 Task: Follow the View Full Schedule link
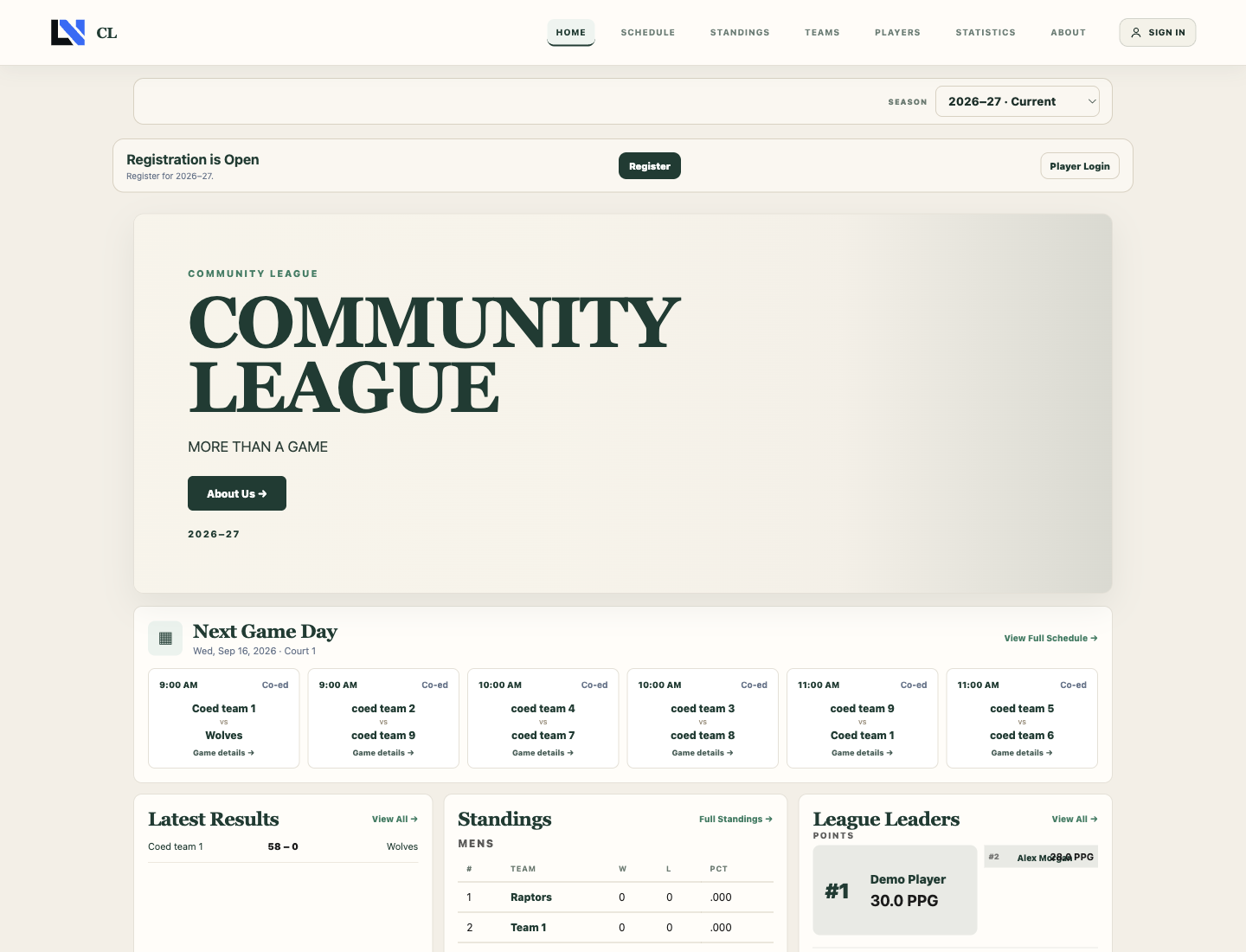point(1050,639)
